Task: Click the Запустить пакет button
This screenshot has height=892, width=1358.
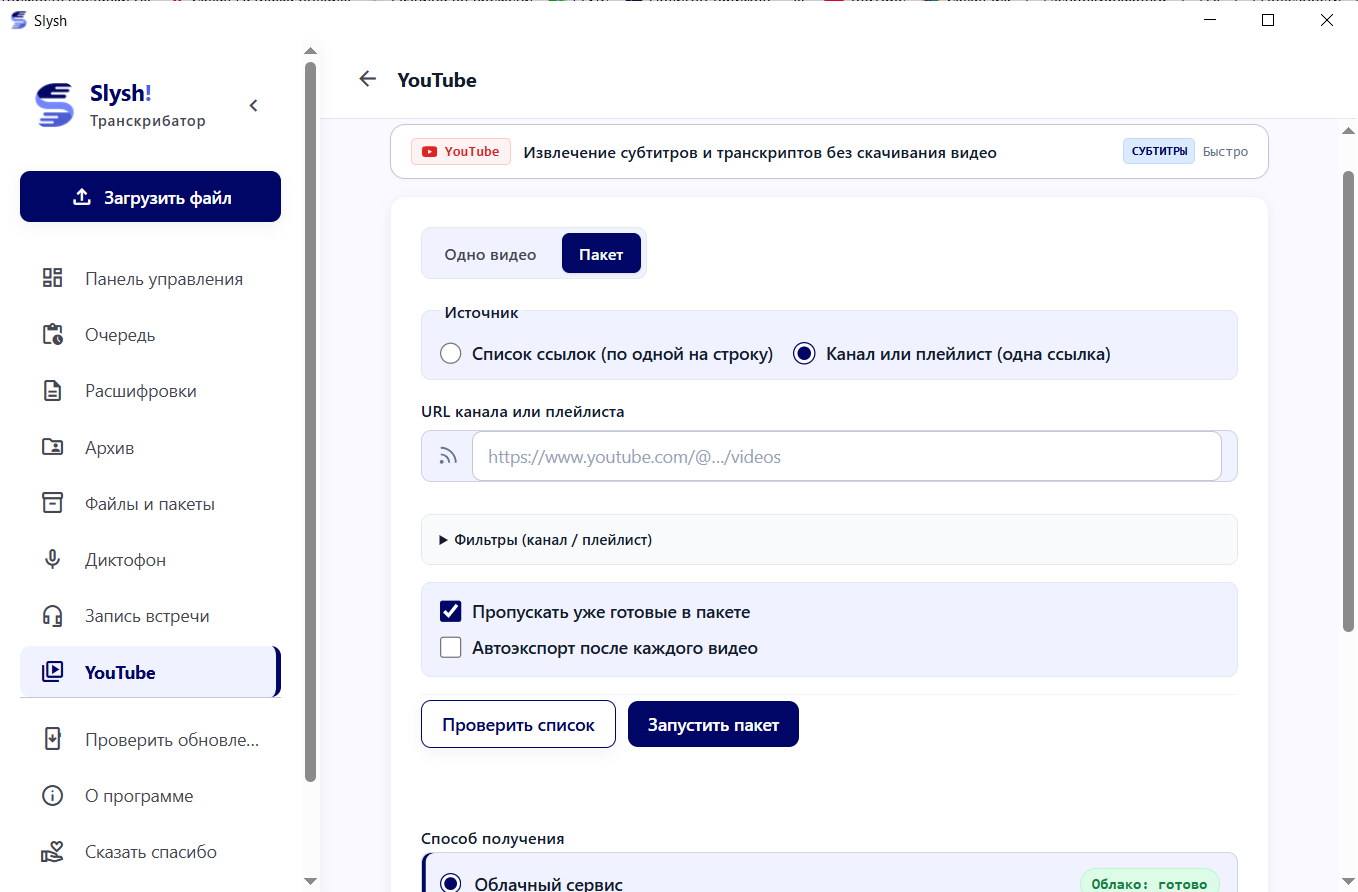Action: pyautogui.click(x=713, y=724)
